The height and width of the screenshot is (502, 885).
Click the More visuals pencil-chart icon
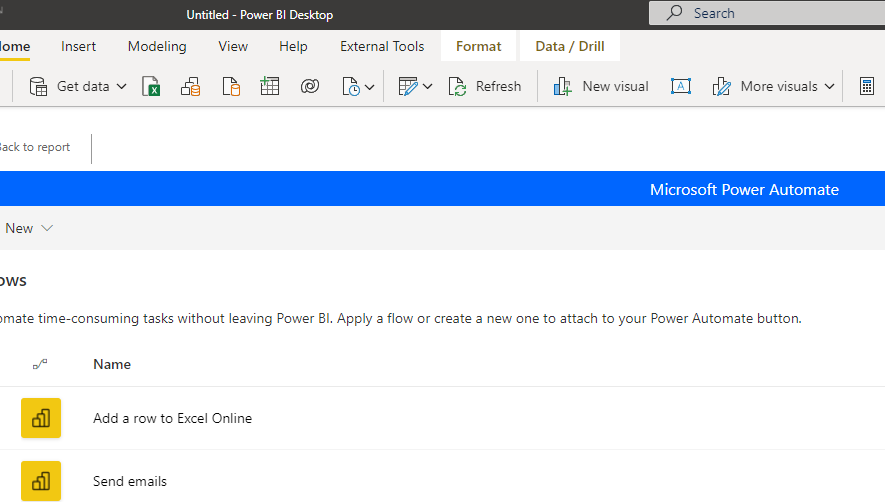[722, 86]
